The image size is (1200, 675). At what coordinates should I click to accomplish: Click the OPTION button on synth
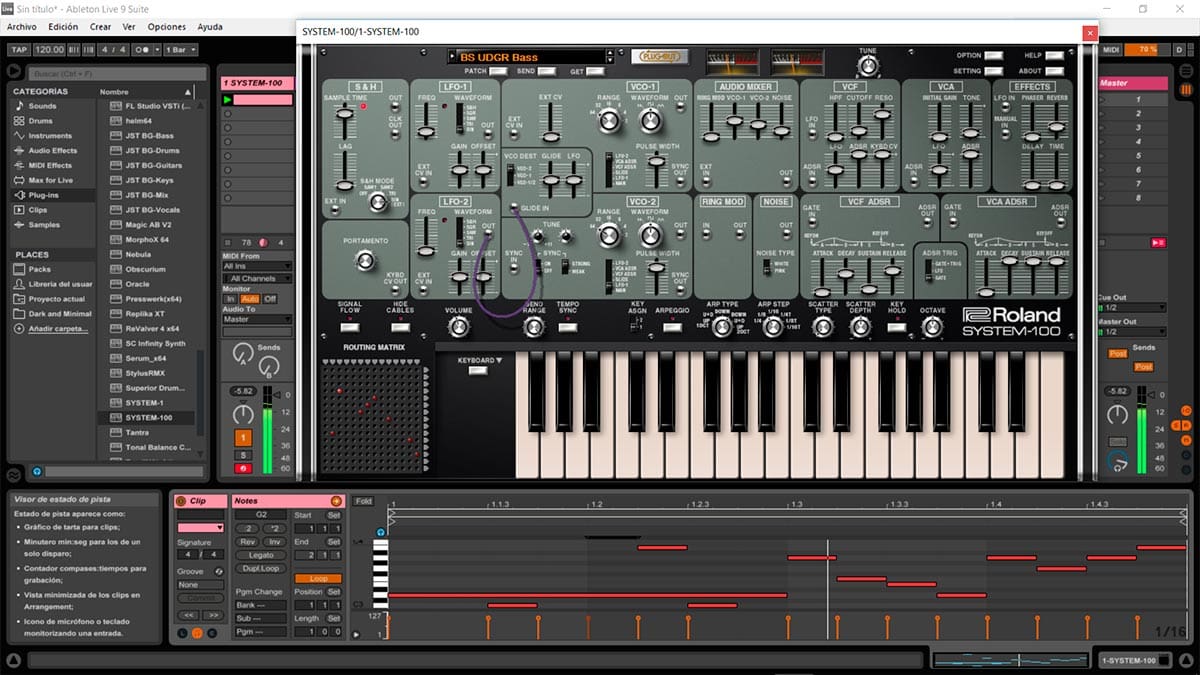point(993,56)
